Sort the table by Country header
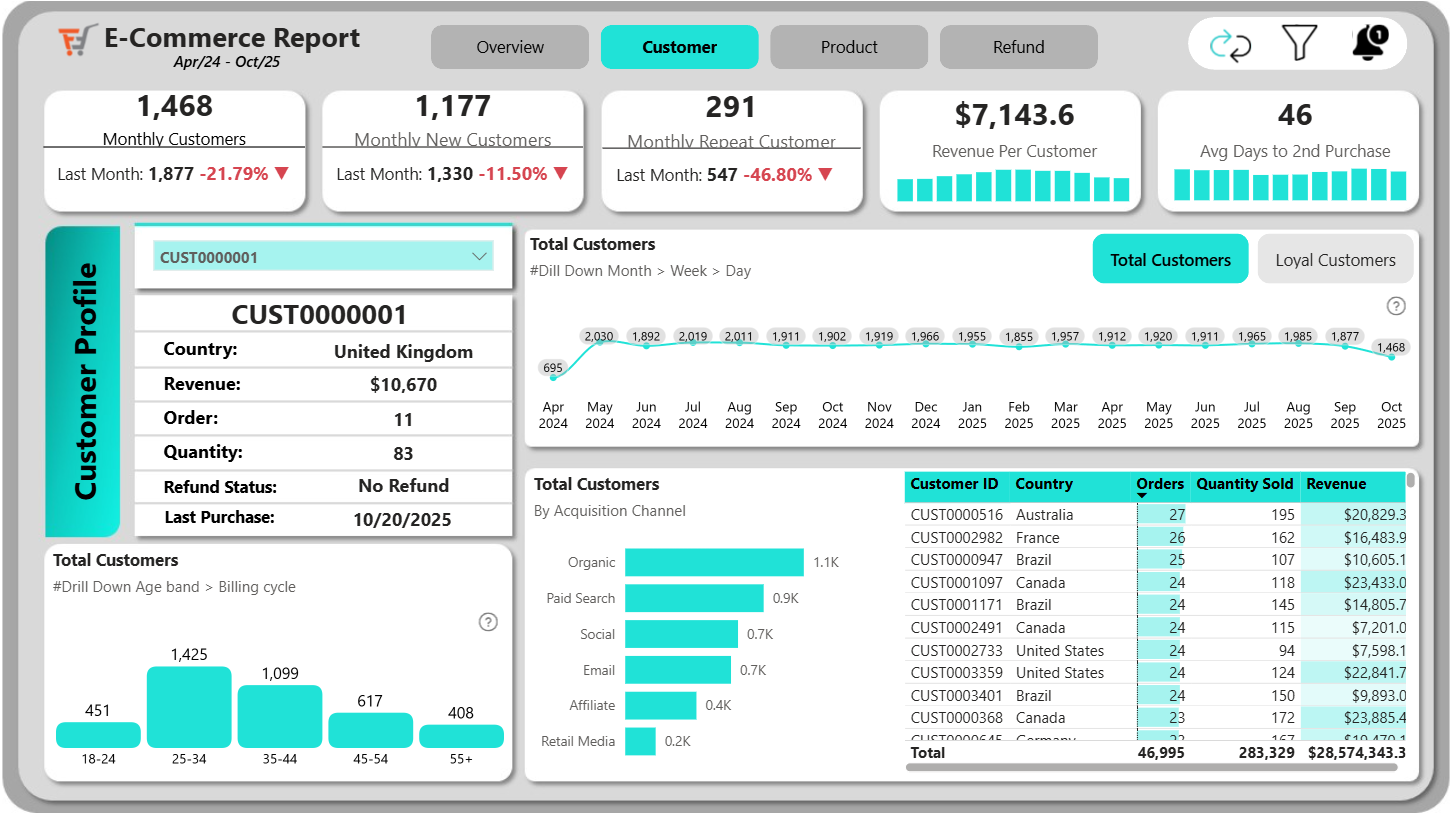Viewport: 1453px width, 814px height. (1044, 484)
